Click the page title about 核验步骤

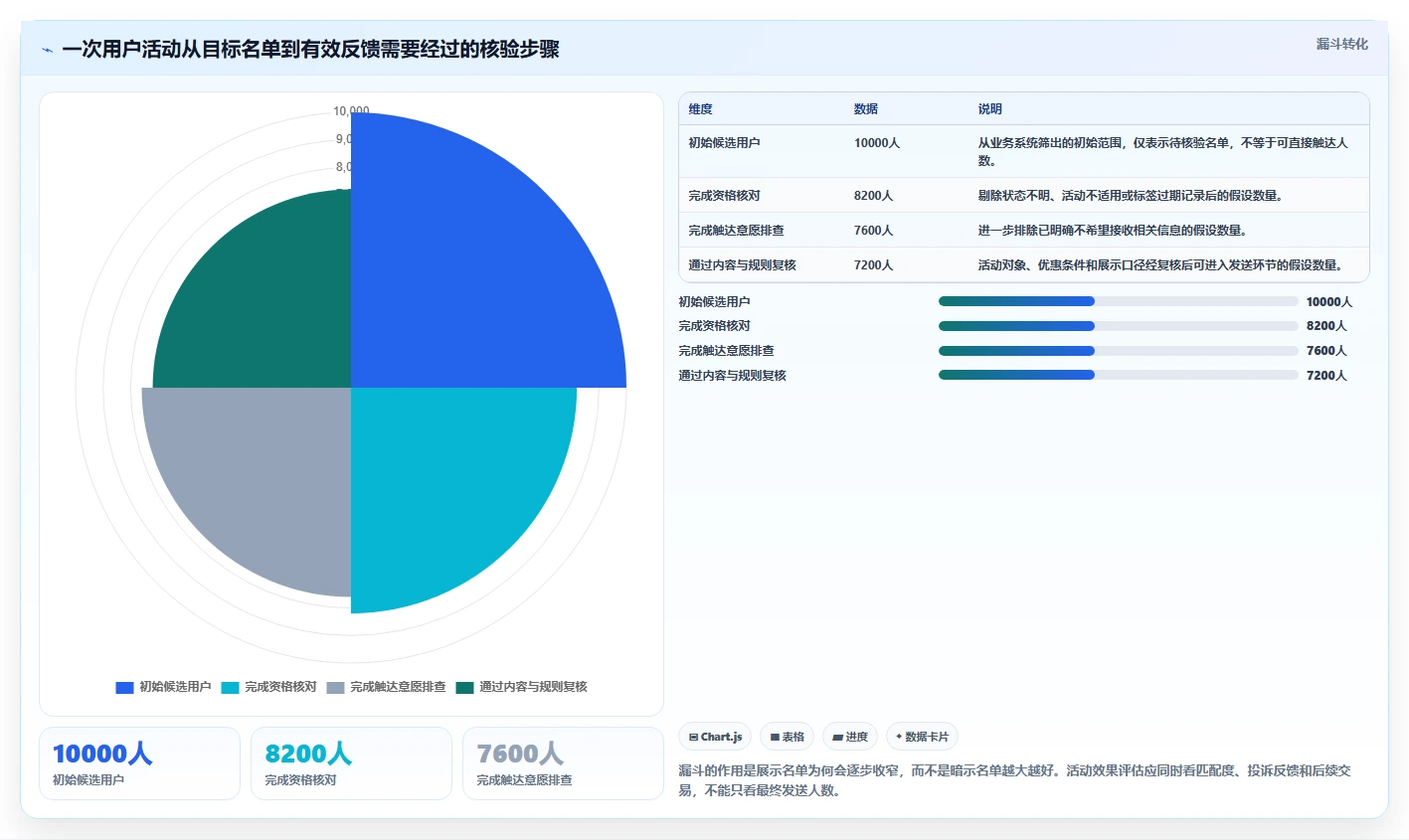310,50
